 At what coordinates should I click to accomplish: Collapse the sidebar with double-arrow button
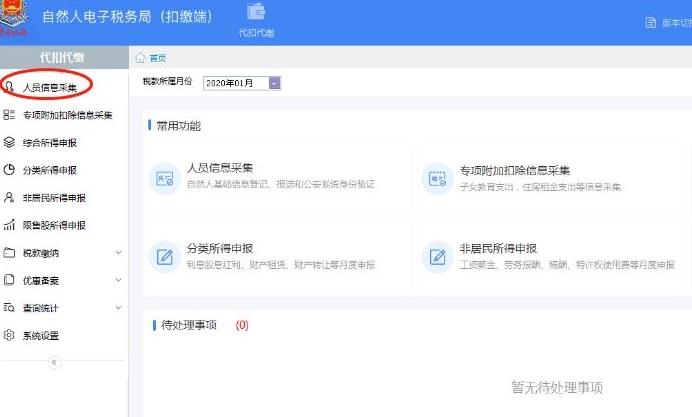click(54, 362)
